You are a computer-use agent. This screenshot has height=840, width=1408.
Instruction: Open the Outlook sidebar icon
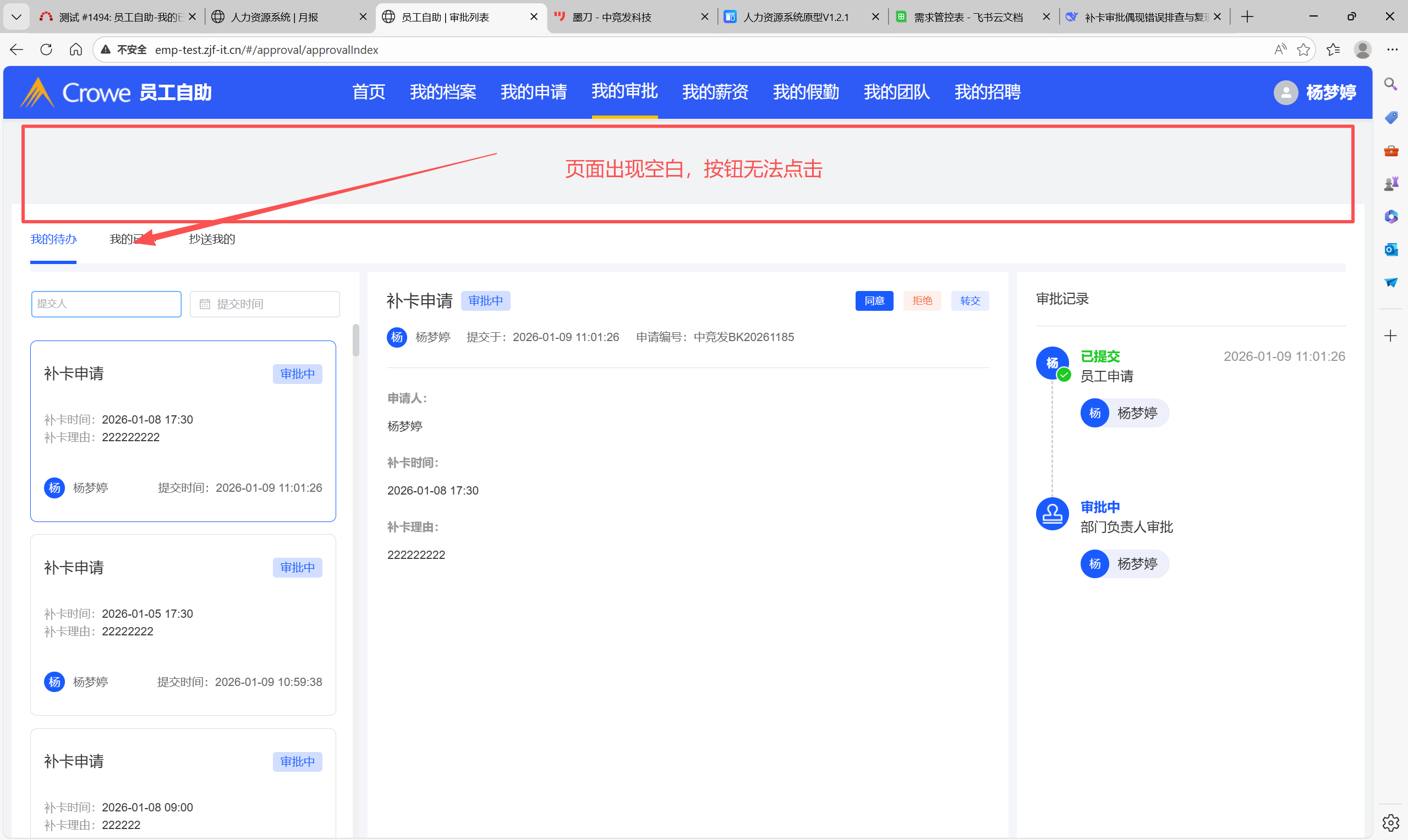[1390, 250]
